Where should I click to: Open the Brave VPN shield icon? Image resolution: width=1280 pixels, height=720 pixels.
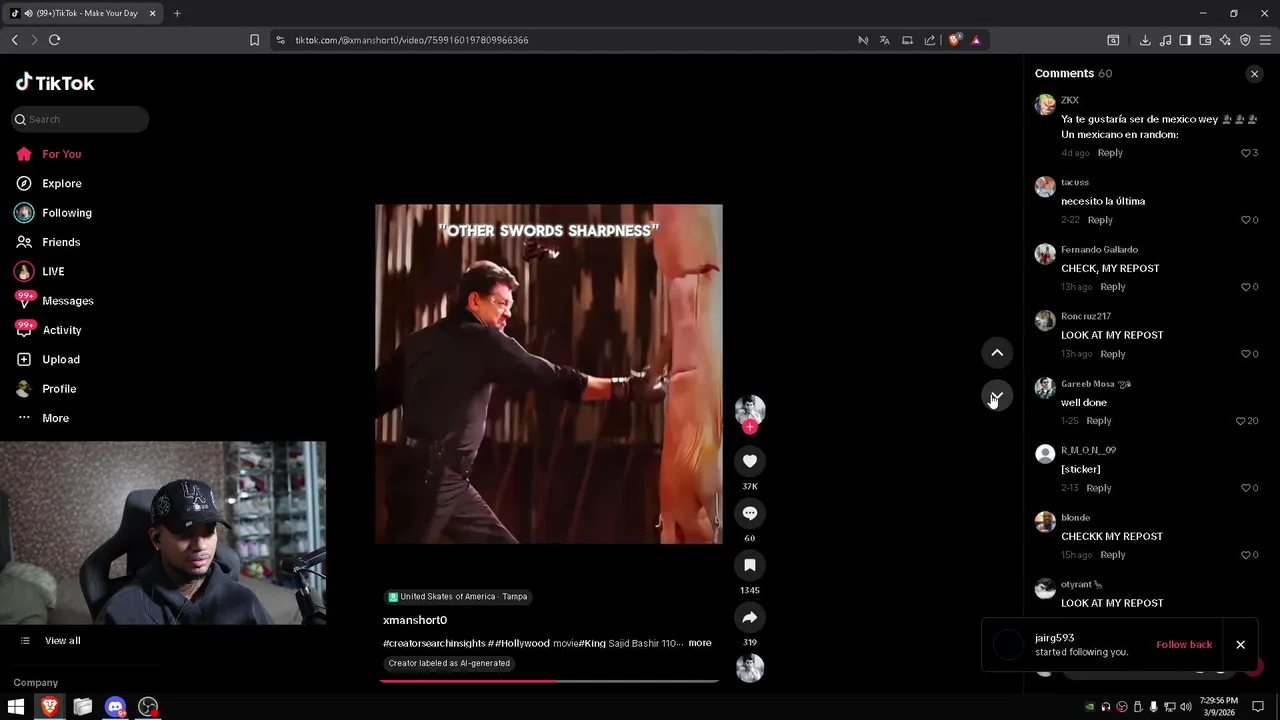[x=1245, y=40]
